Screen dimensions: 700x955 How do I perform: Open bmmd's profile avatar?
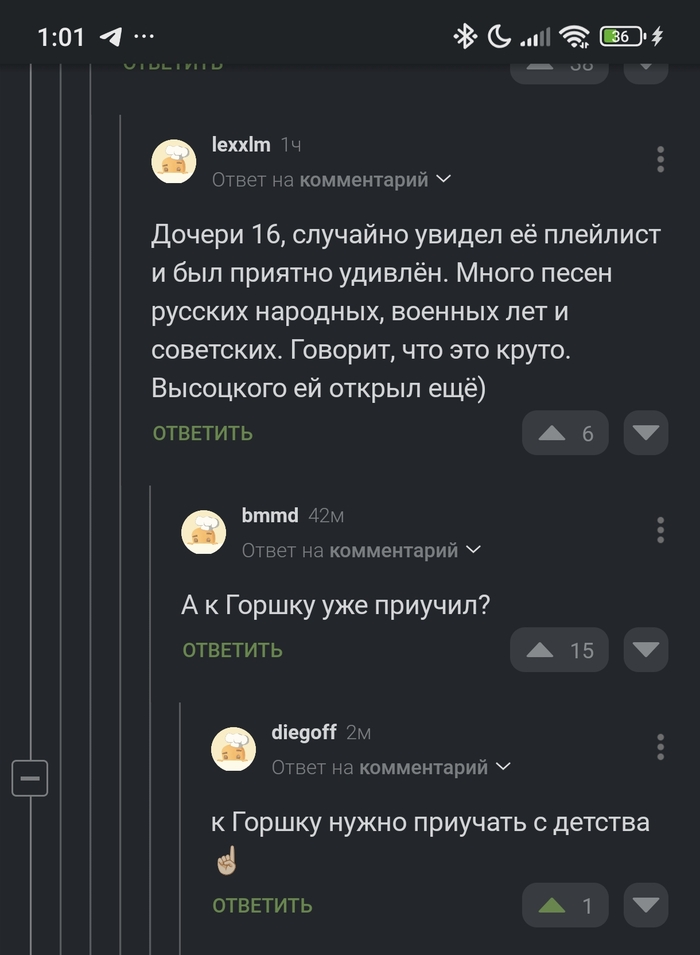(204, 531)
